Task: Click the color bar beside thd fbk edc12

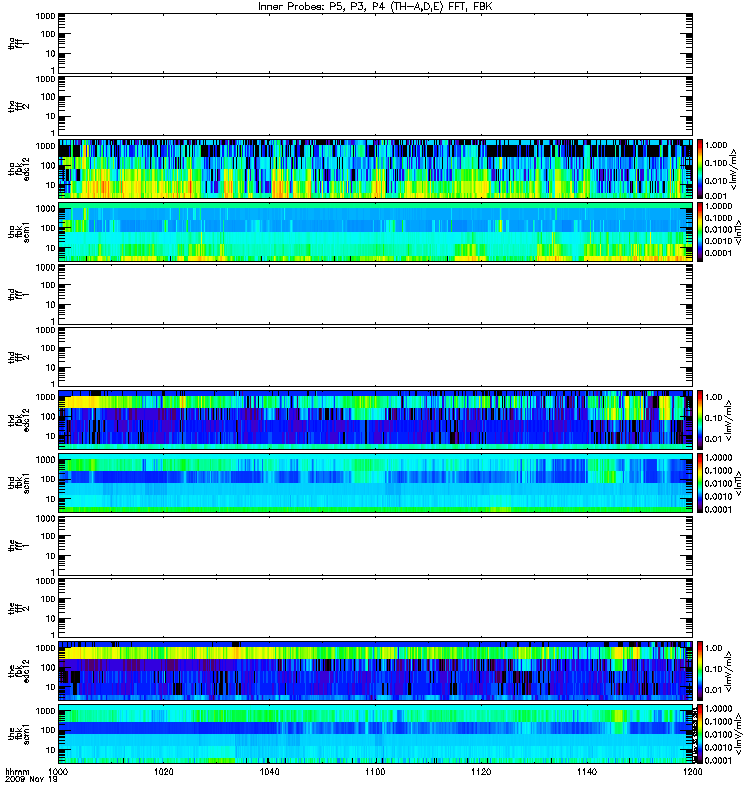Action: 700,420
